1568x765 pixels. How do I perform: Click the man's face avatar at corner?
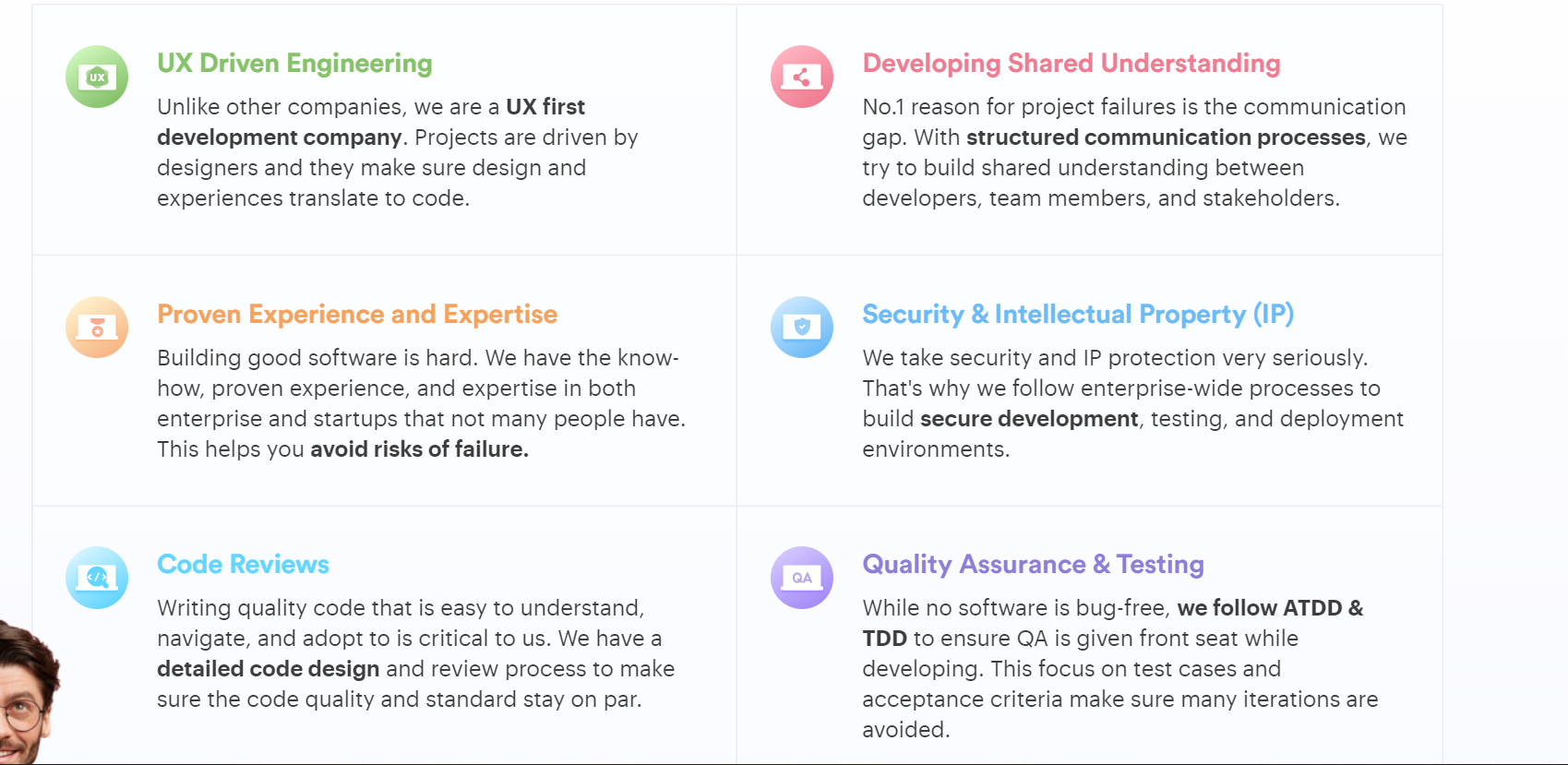coord(28,692)
